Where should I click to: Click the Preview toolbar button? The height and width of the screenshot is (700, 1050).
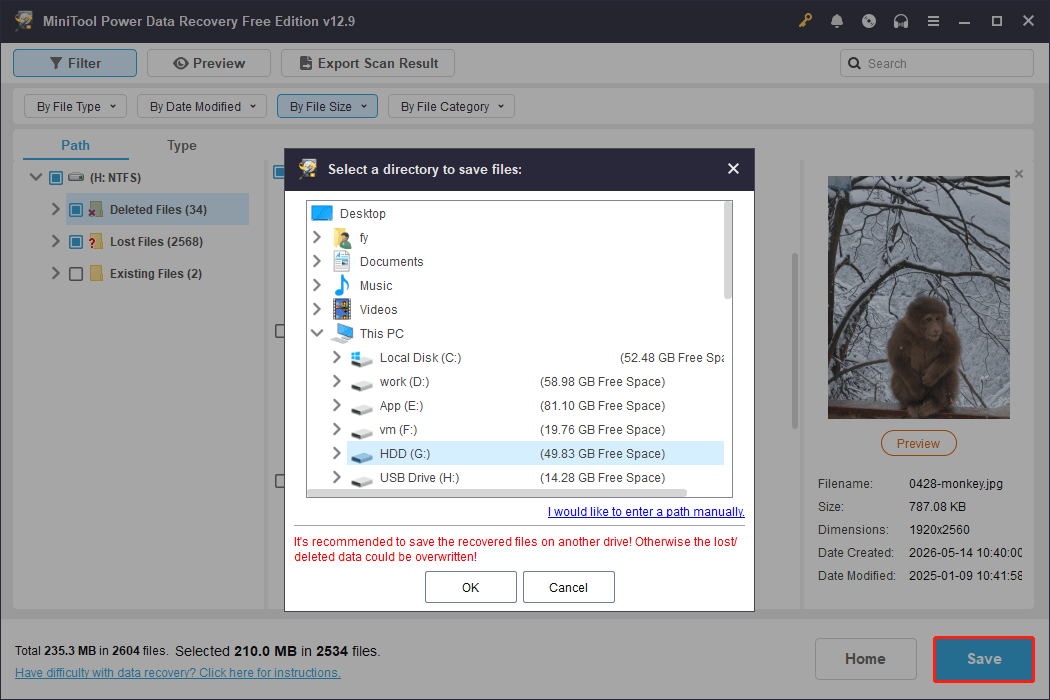click(209, 63)
